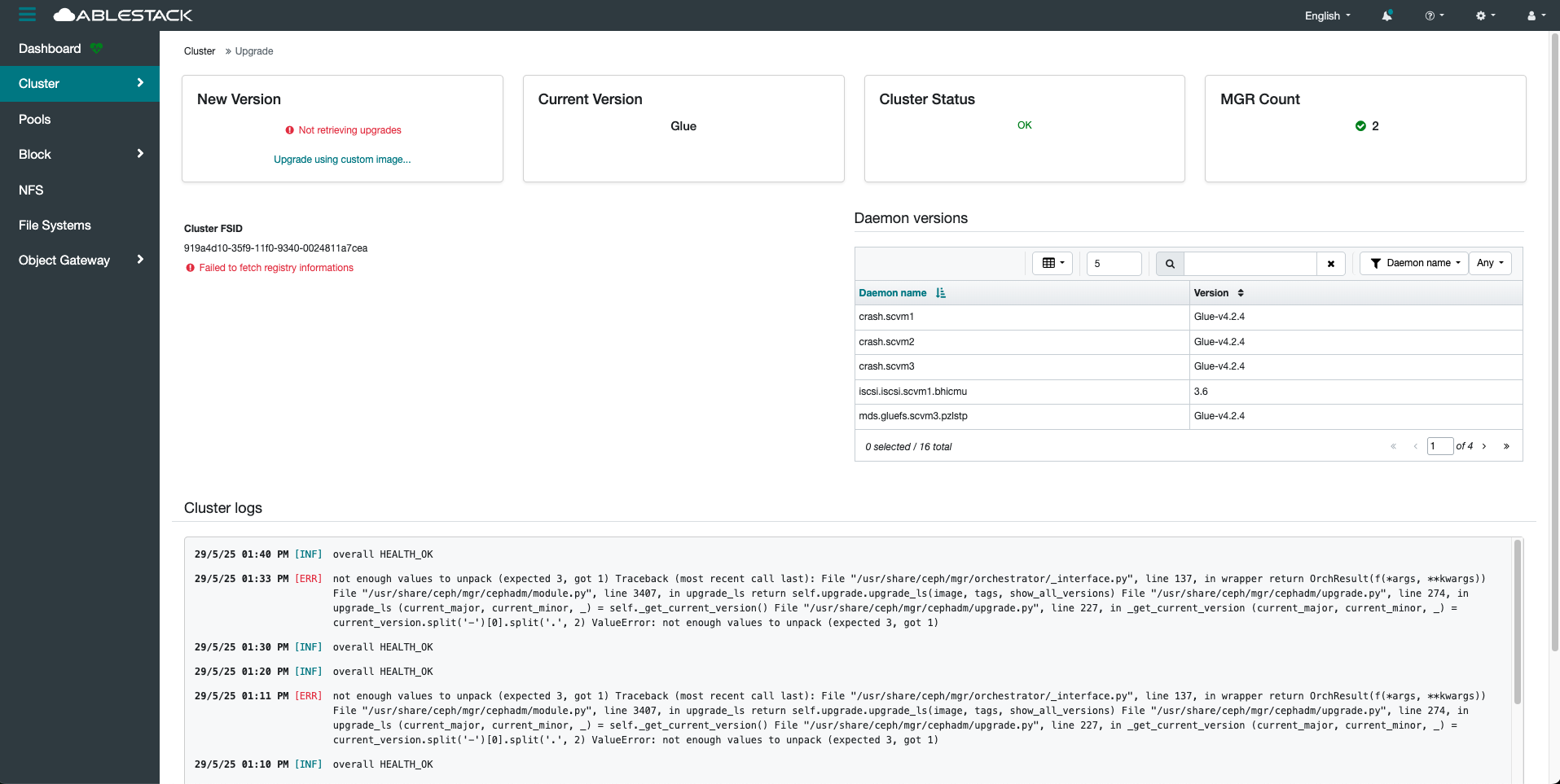This screenshot has width=1560, height=784.
Task: Open the user profile menu
Action: (x=1536, y=15)
